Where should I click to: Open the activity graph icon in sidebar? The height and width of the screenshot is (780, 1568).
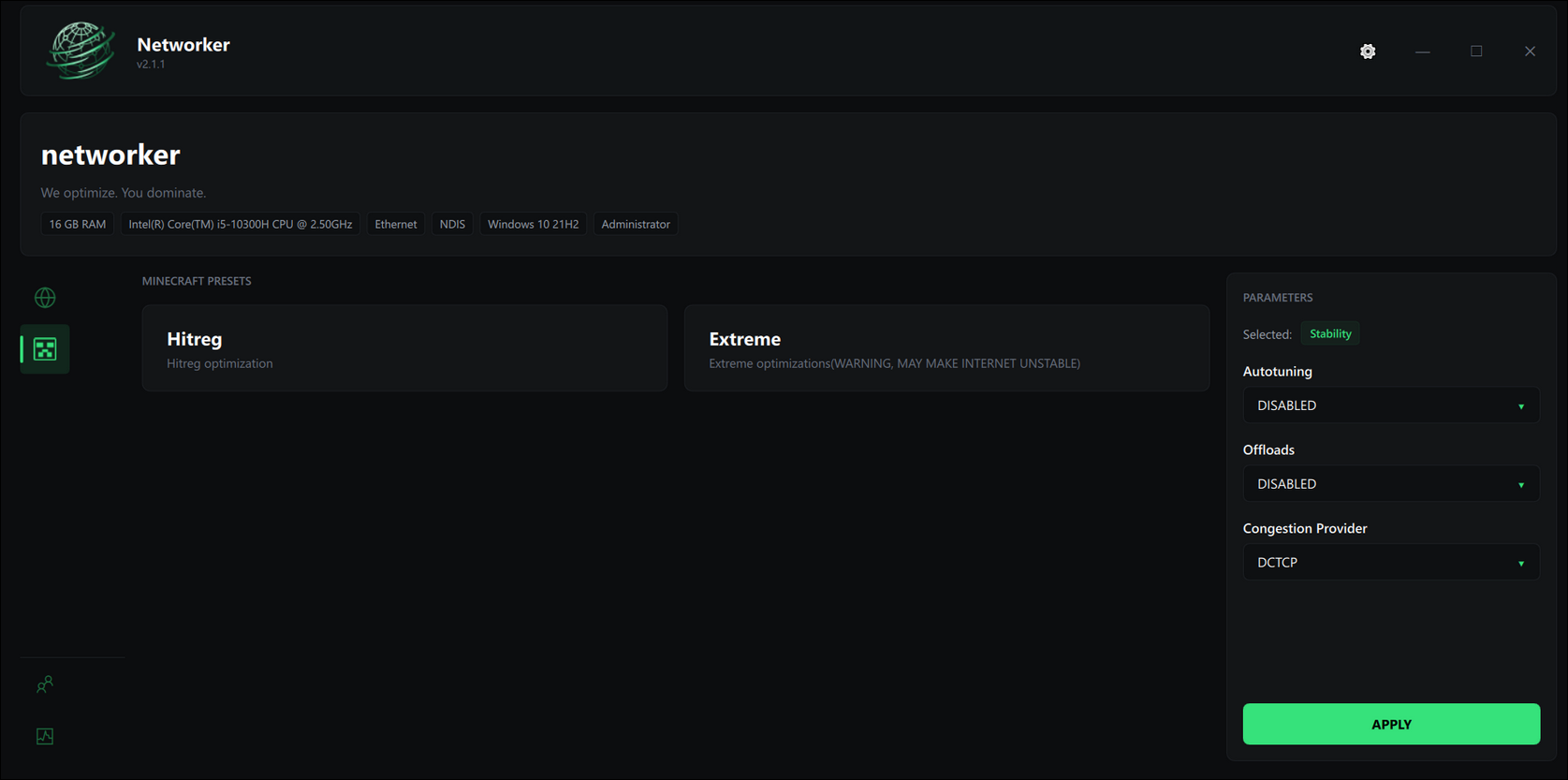[45, 737]
